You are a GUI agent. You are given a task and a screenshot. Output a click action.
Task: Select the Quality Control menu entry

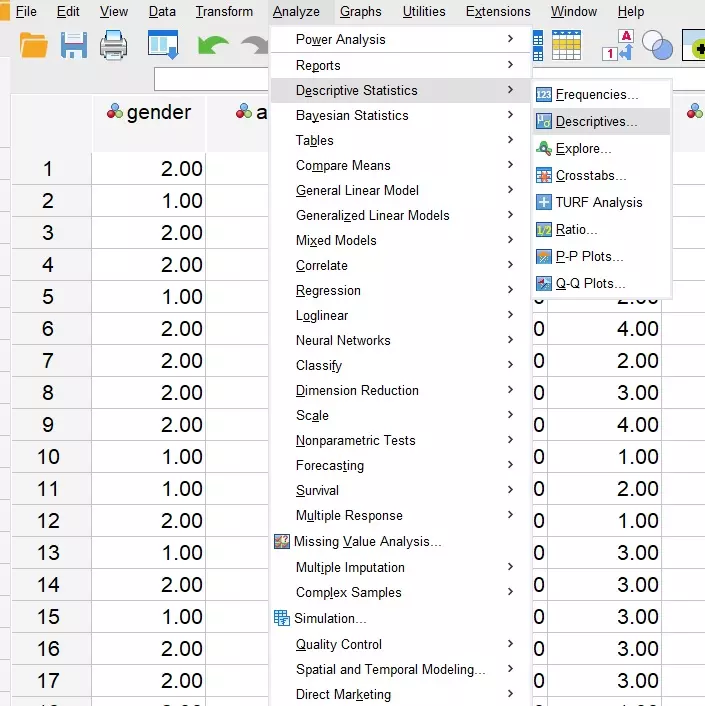click(401, 644)
